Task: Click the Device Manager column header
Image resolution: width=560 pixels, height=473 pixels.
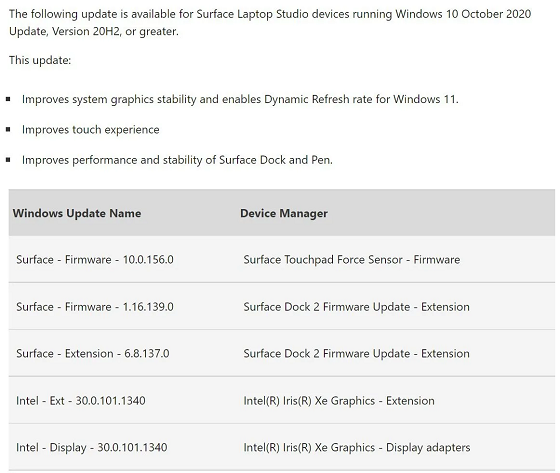Action: coord(284,213)
